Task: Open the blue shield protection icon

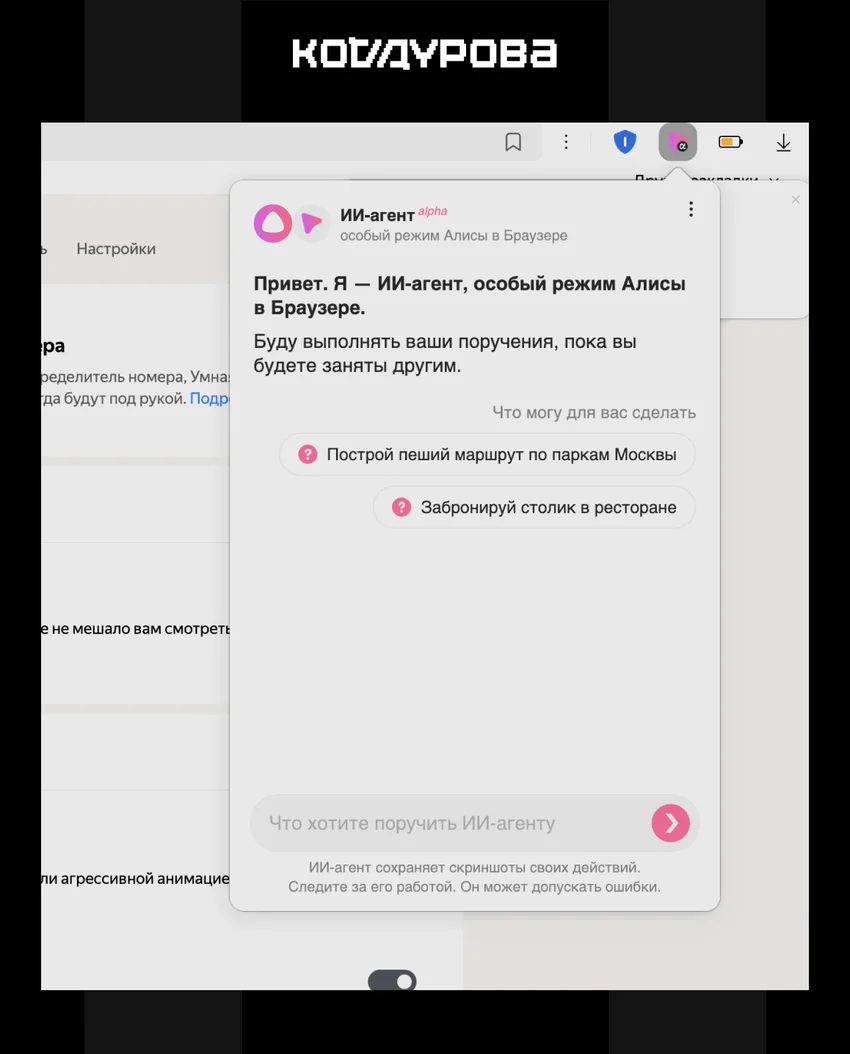Action: (x=625, y=142)
